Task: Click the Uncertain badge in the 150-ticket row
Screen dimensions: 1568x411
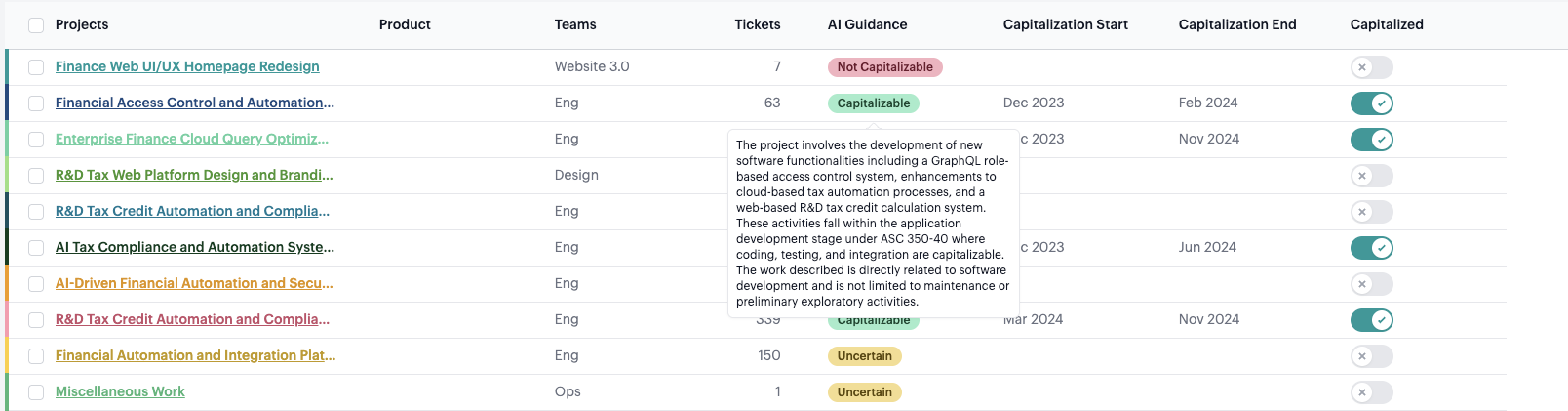Action: pos(865,356)
